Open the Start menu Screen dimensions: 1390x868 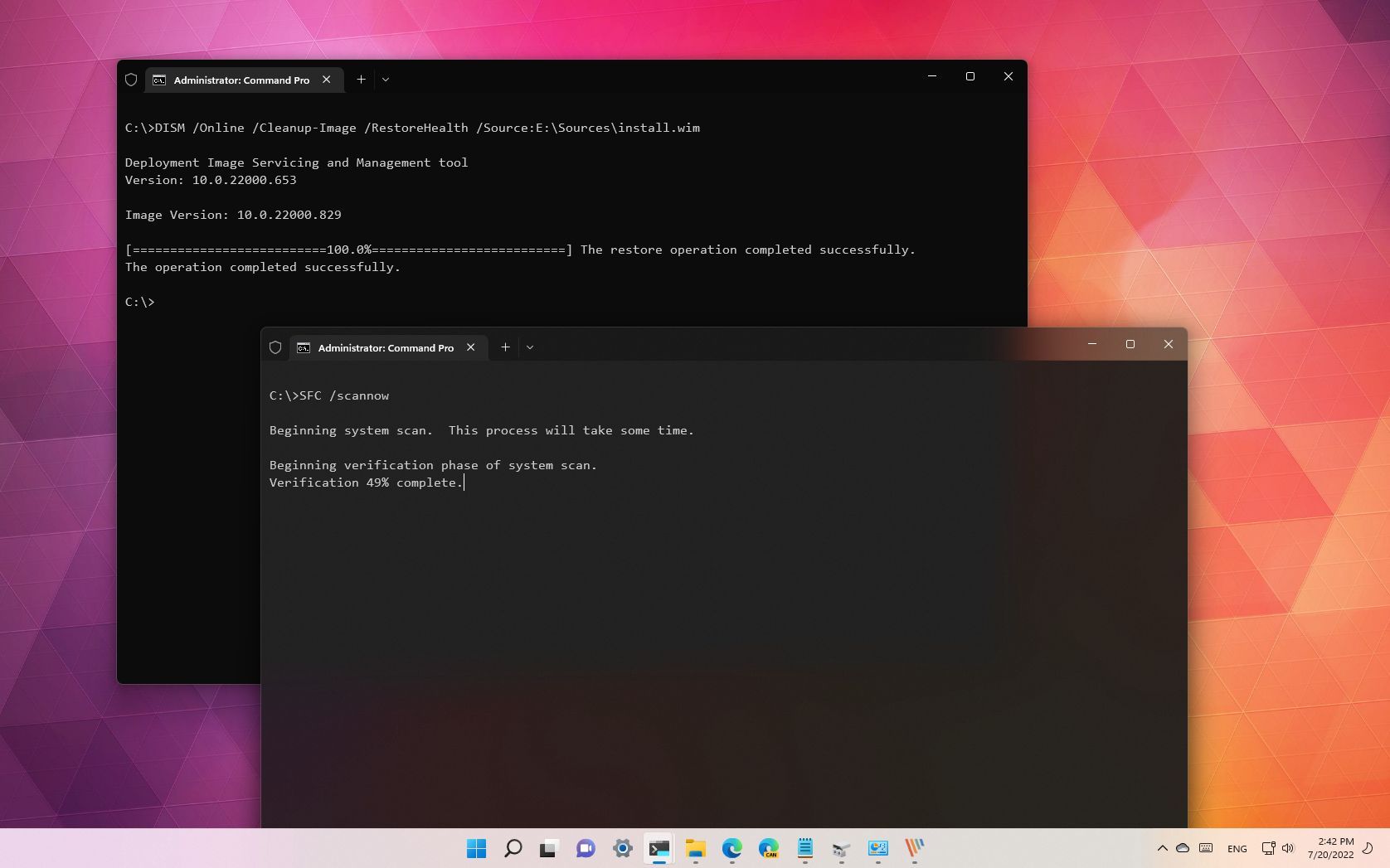(477, 849)
